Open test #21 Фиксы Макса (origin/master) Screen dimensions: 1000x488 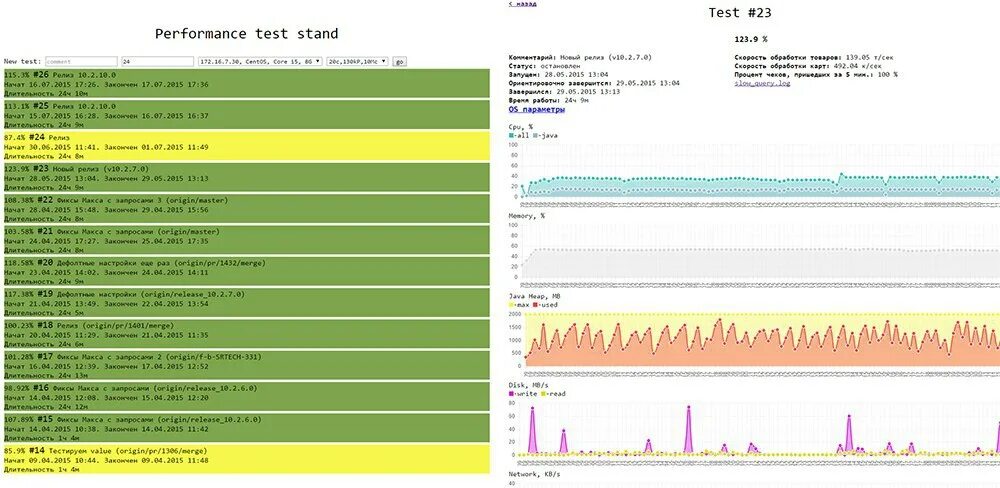246,240
